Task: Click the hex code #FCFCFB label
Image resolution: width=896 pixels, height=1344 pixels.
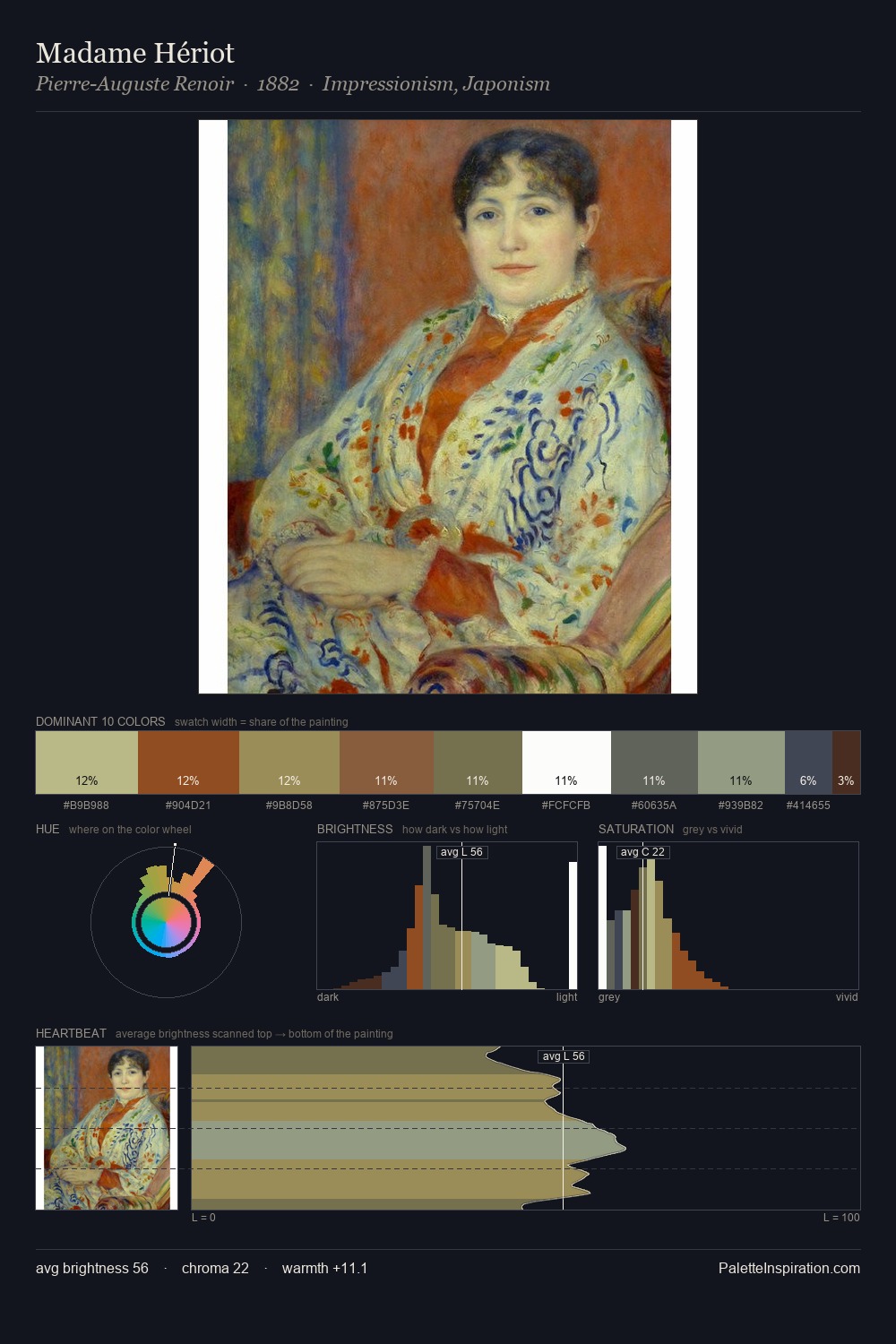Action: pos(566,805)
